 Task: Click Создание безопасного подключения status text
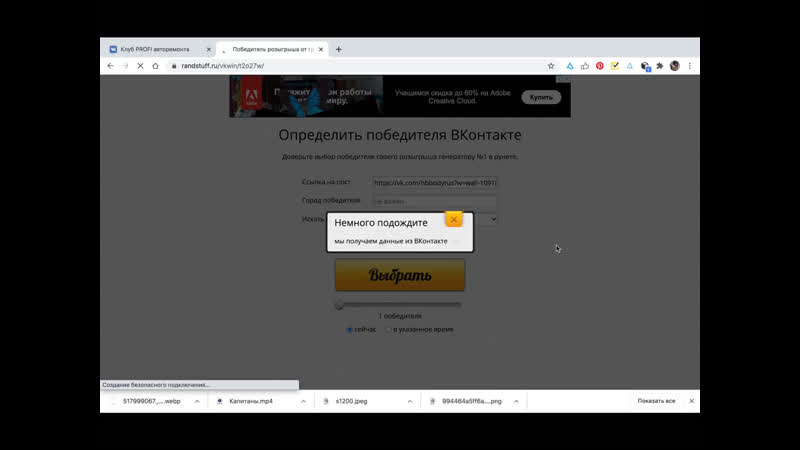[x=156, y=385]
